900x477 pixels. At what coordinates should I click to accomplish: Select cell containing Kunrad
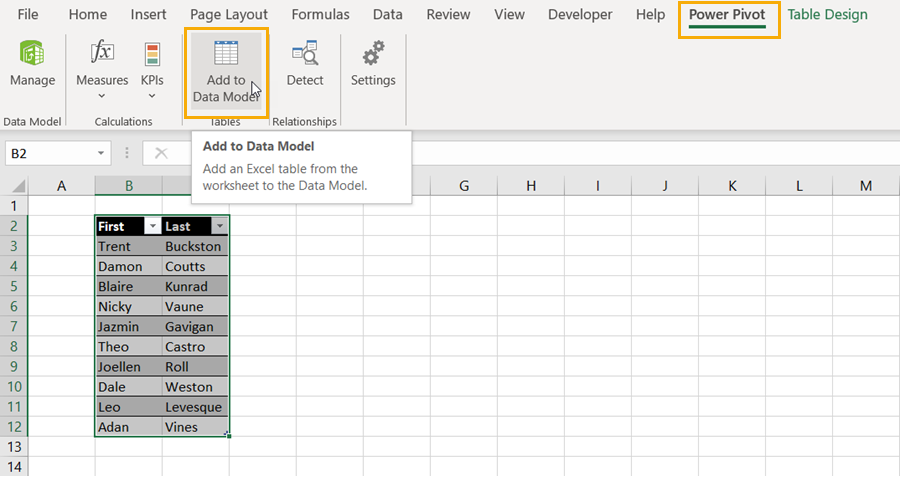pos(196,286)
